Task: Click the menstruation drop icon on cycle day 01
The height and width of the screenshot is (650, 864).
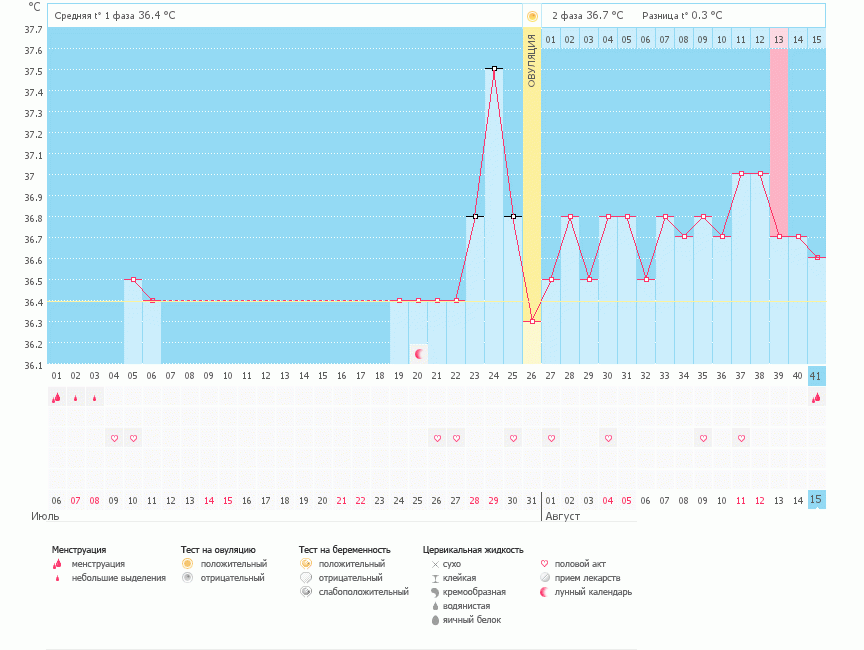Action: coord(56,397)
